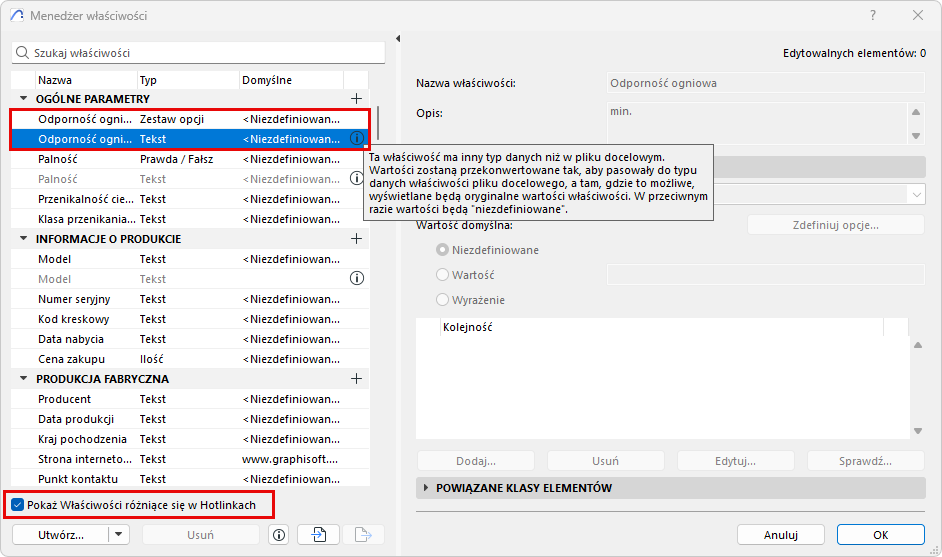Click info icon beside greyed Palność row
This screenshot has width=942, height=557.
click(x=357, y=178)
